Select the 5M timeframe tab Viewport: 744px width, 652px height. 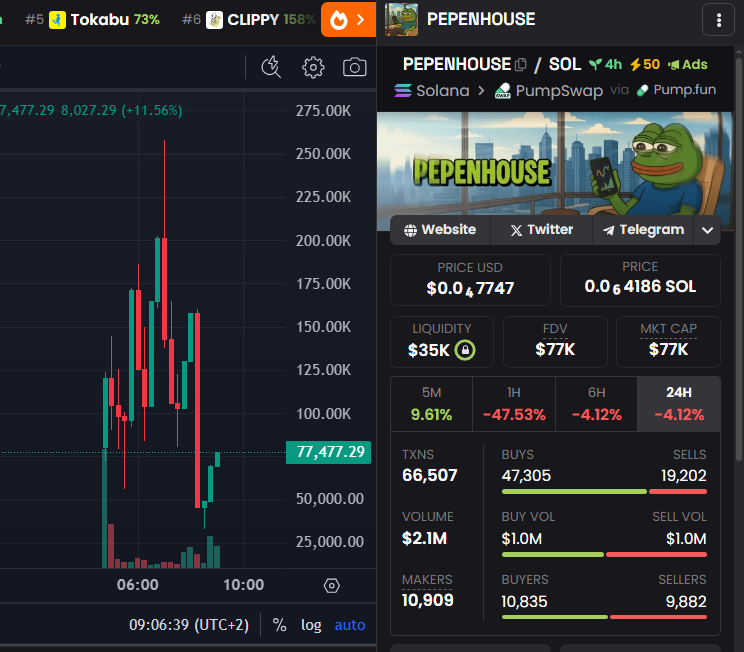[x=431, y=404]
